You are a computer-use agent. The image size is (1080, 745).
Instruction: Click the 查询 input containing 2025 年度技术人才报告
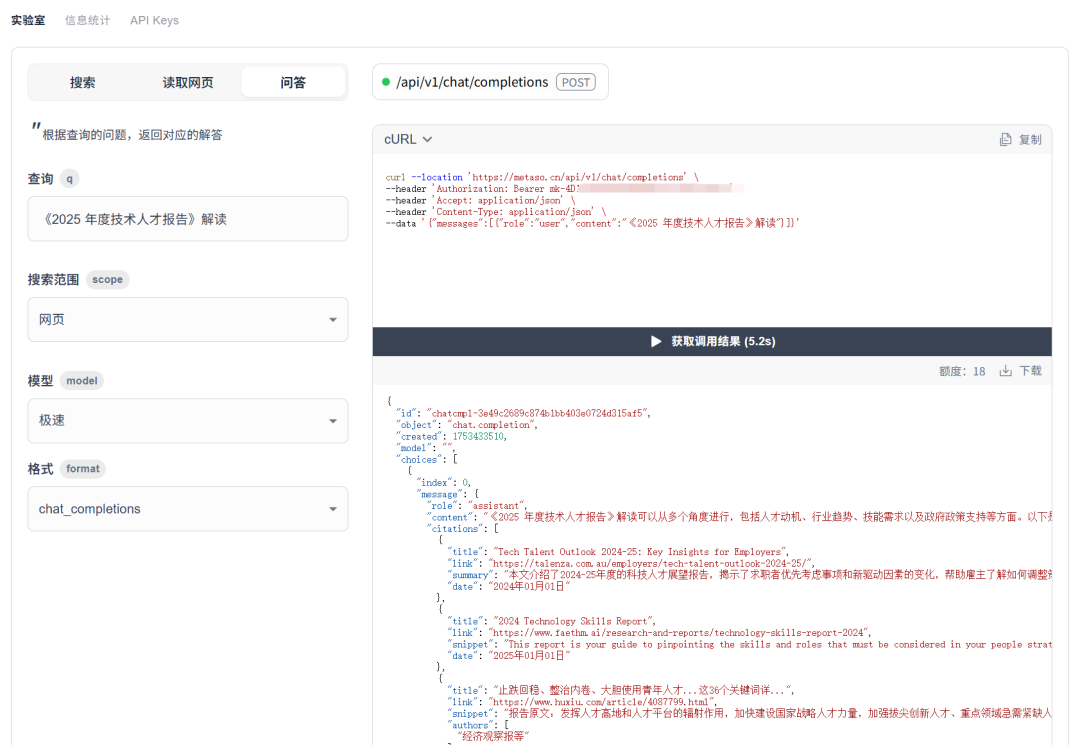tap(187, 219)
